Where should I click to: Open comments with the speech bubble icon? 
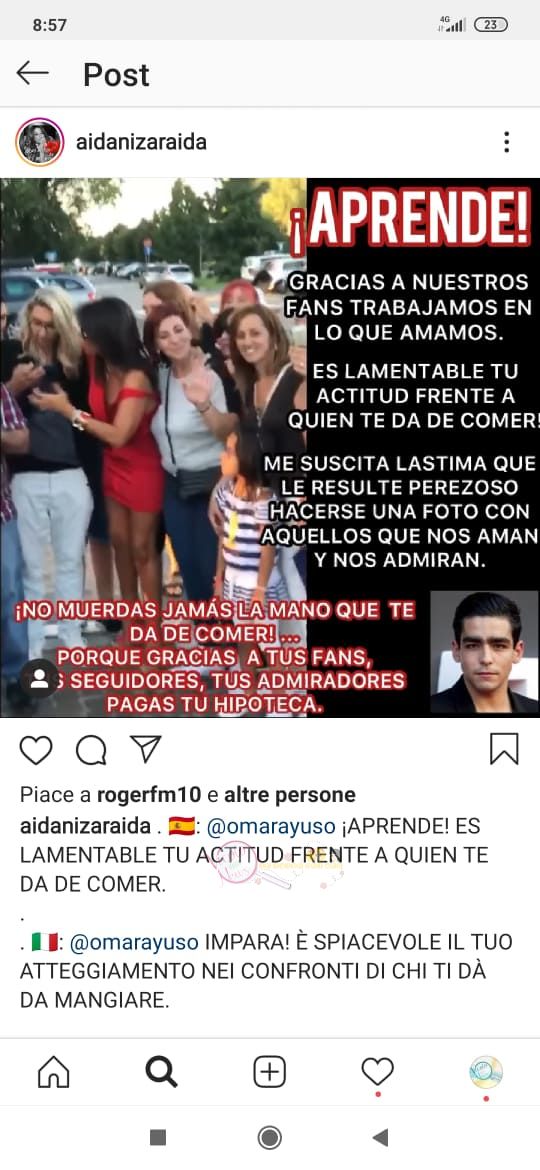(91, 750)
